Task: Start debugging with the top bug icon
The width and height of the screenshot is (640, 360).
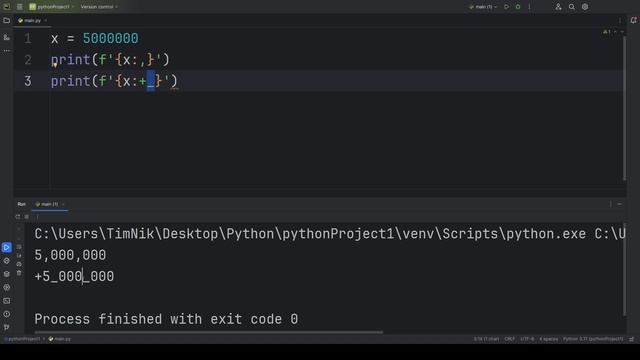Action: coord(518,7)
